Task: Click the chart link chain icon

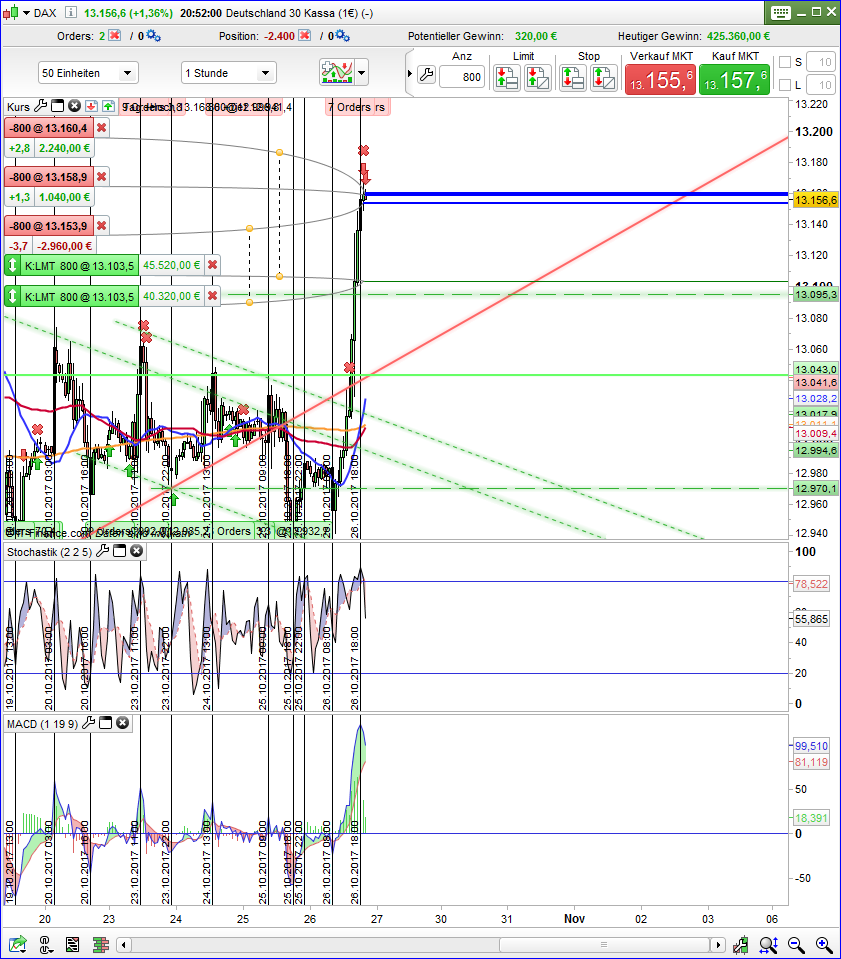Action: pyautogui.click(x=46, y=944)
